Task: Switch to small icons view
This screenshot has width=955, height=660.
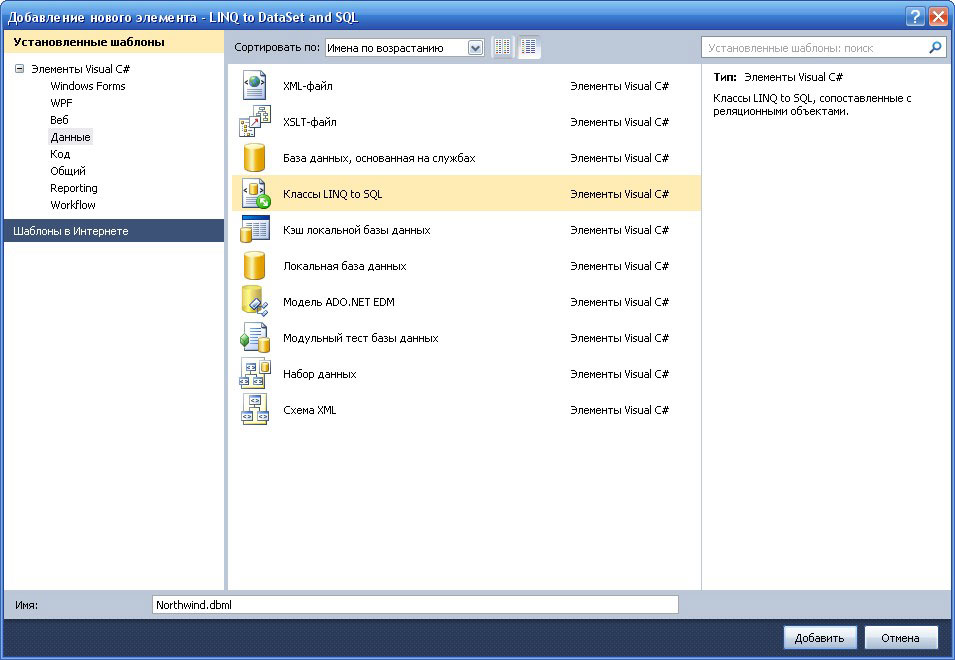Action: (x=502, y=47)
